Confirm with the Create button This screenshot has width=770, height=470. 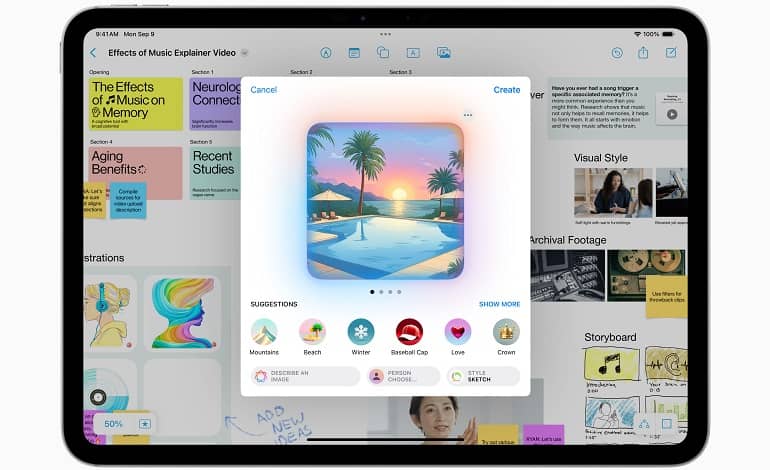(x=507, y=90)
